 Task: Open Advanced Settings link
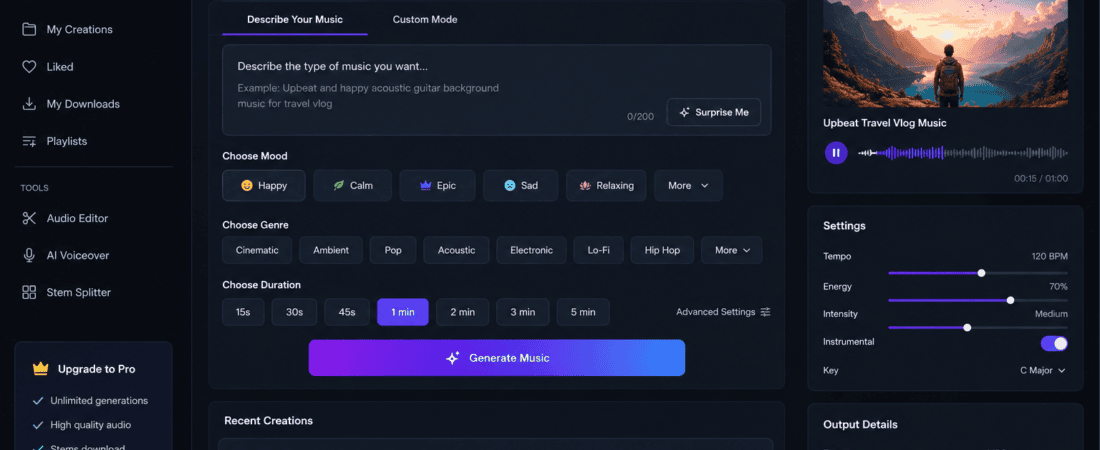coord(723,312)
